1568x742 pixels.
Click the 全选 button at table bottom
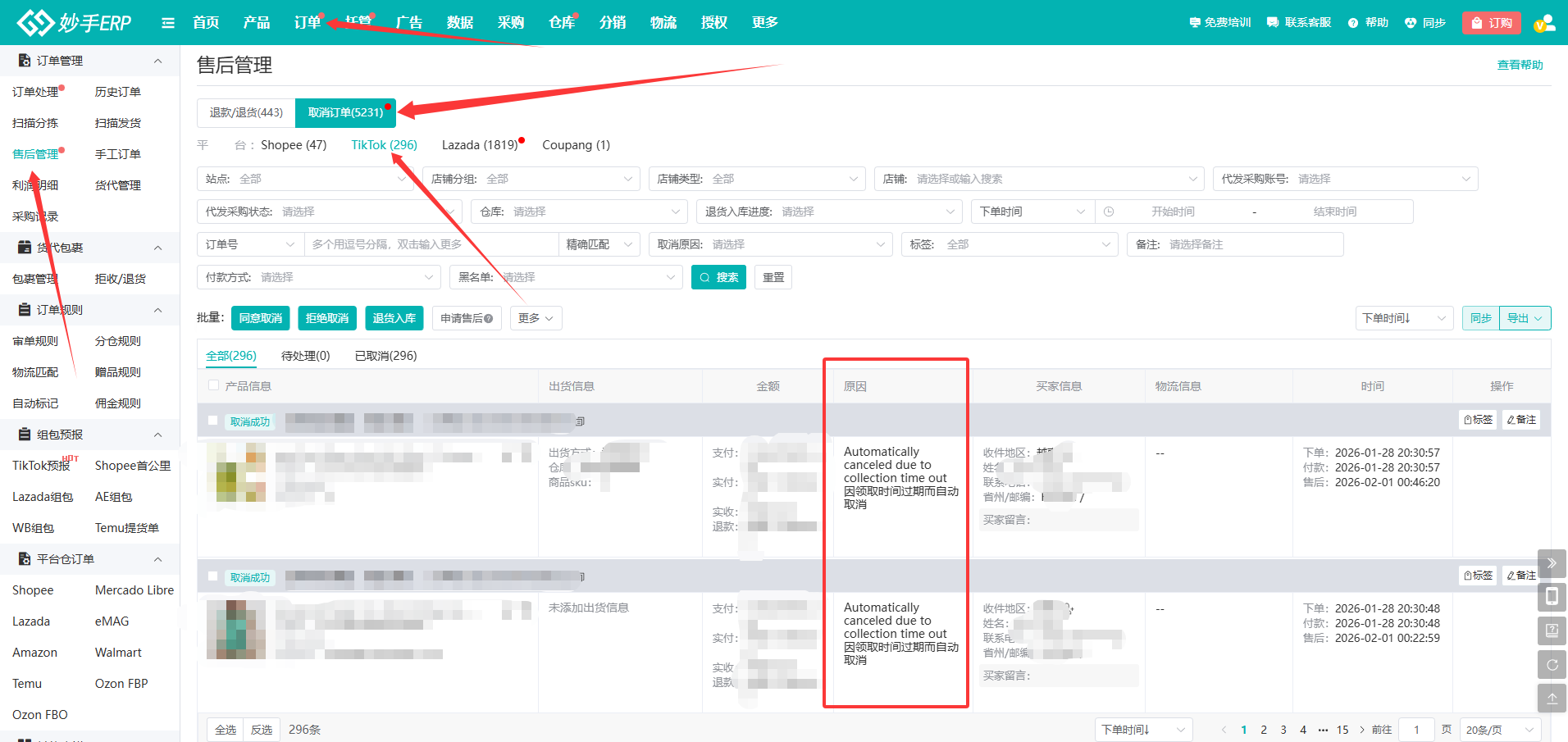click(x=226, y=730)
